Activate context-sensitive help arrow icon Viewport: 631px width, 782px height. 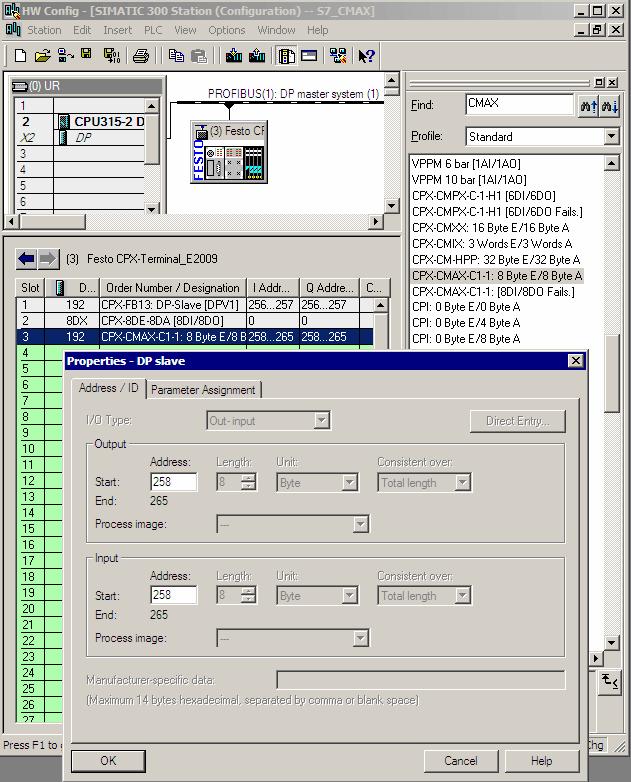click(x=366, y=56)
